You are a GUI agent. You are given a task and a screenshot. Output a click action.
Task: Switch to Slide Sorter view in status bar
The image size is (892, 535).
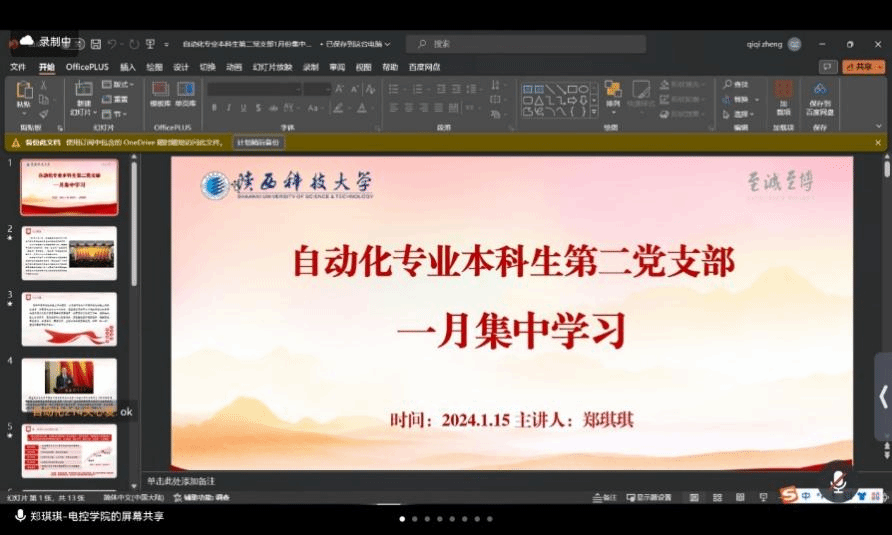tap(717, 497)
